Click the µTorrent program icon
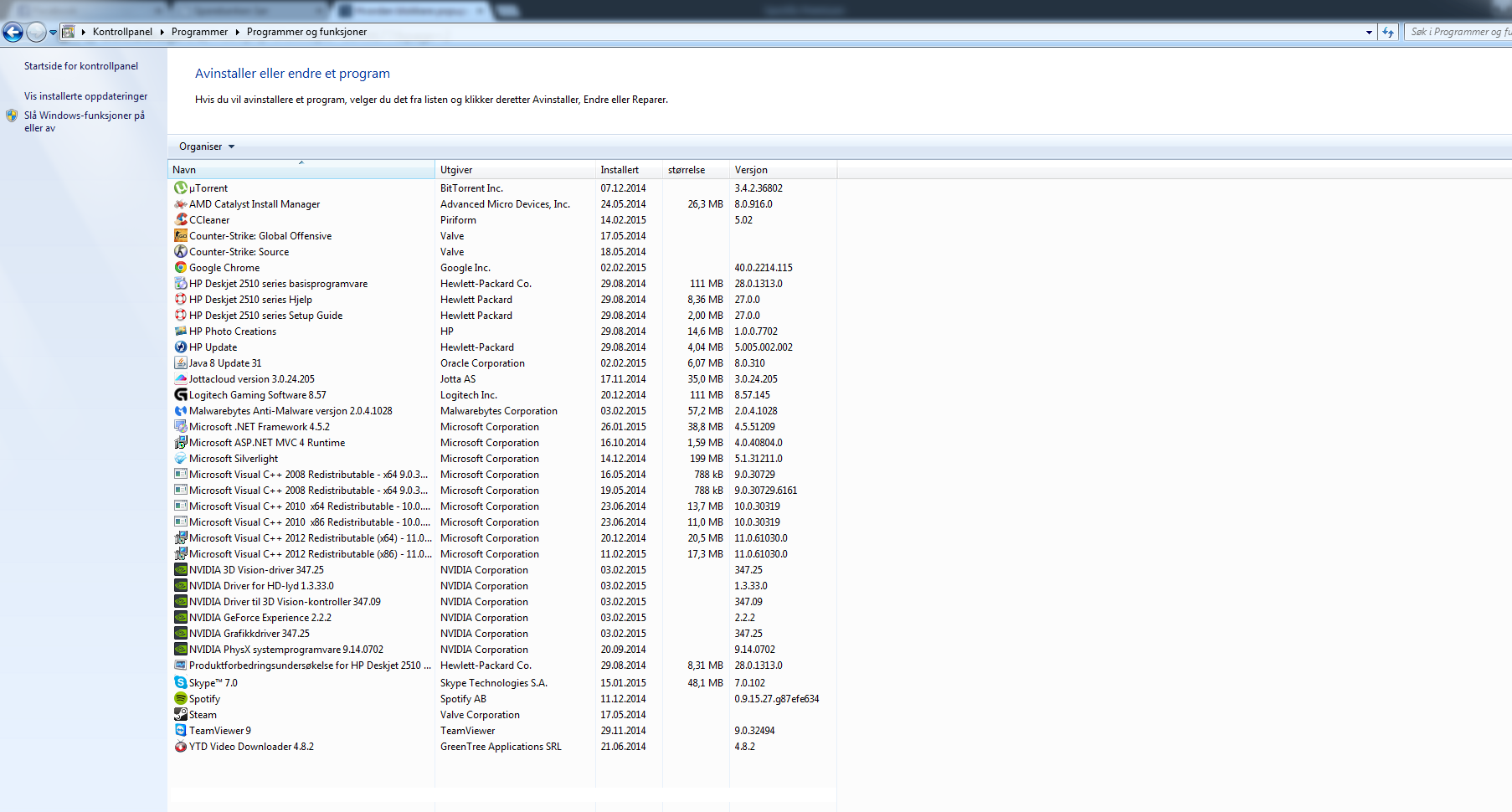The width and height of the screenshot is (1512, 812). [180, 188]
